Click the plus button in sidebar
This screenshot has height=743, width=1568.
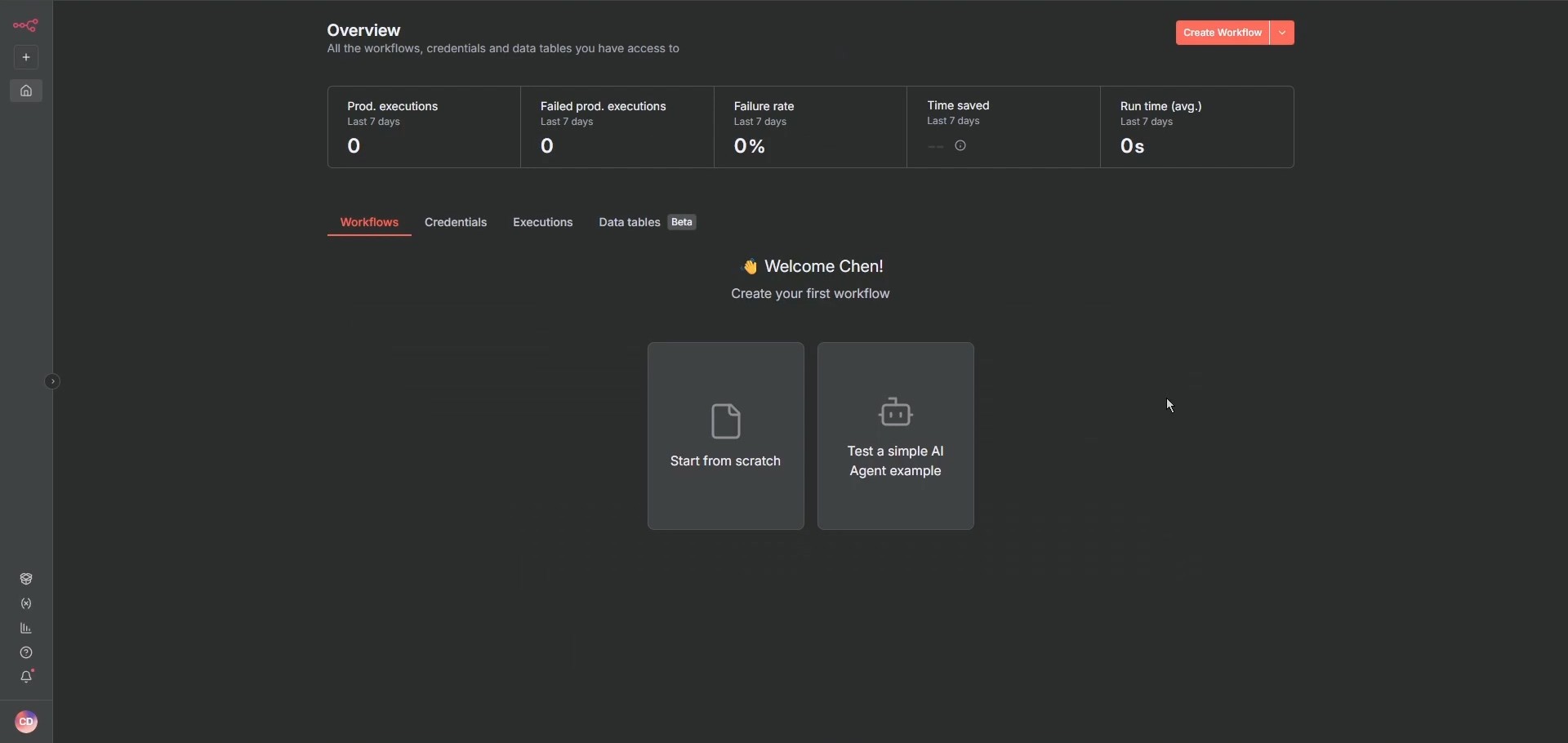(x=26, y=58)
